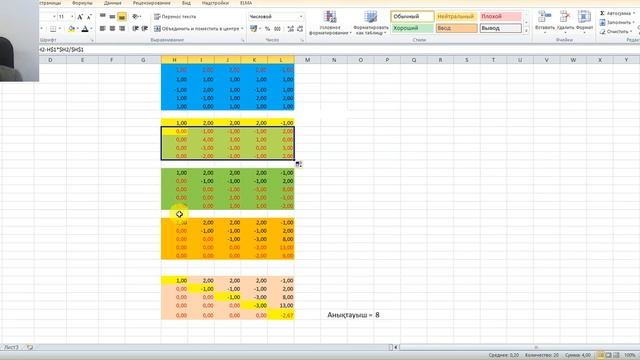Click Объединить и поместить в центре

point(196,29)
